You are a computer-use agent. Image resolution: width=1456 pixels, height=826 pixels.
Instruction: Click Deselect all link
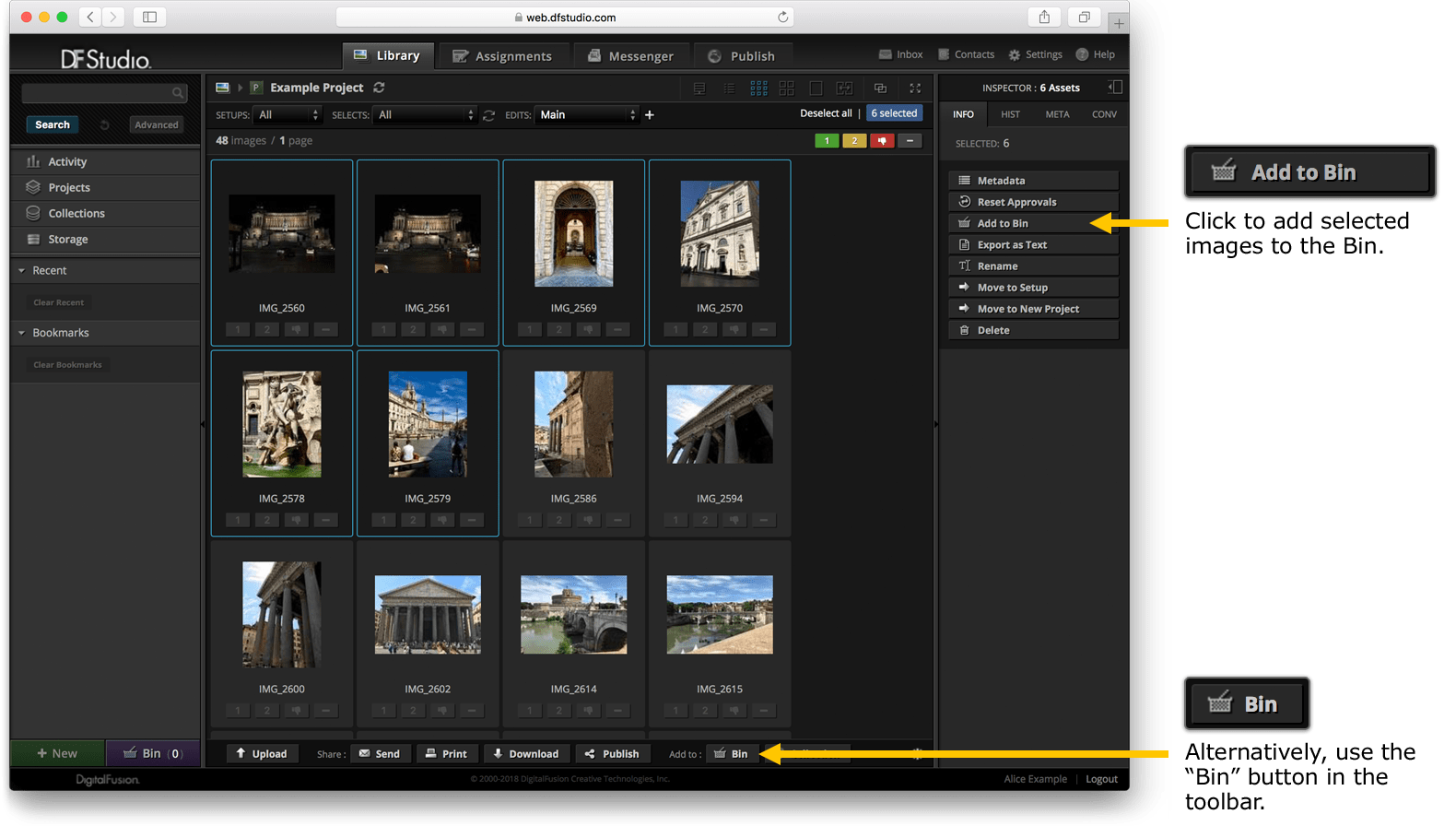click(826, 113)
